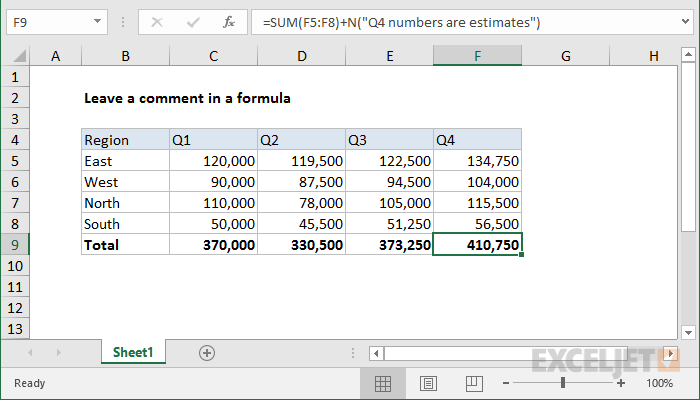The width and height of the screenshot is (700, 400).
Task: Select column E header
Action: coord(389,56)
